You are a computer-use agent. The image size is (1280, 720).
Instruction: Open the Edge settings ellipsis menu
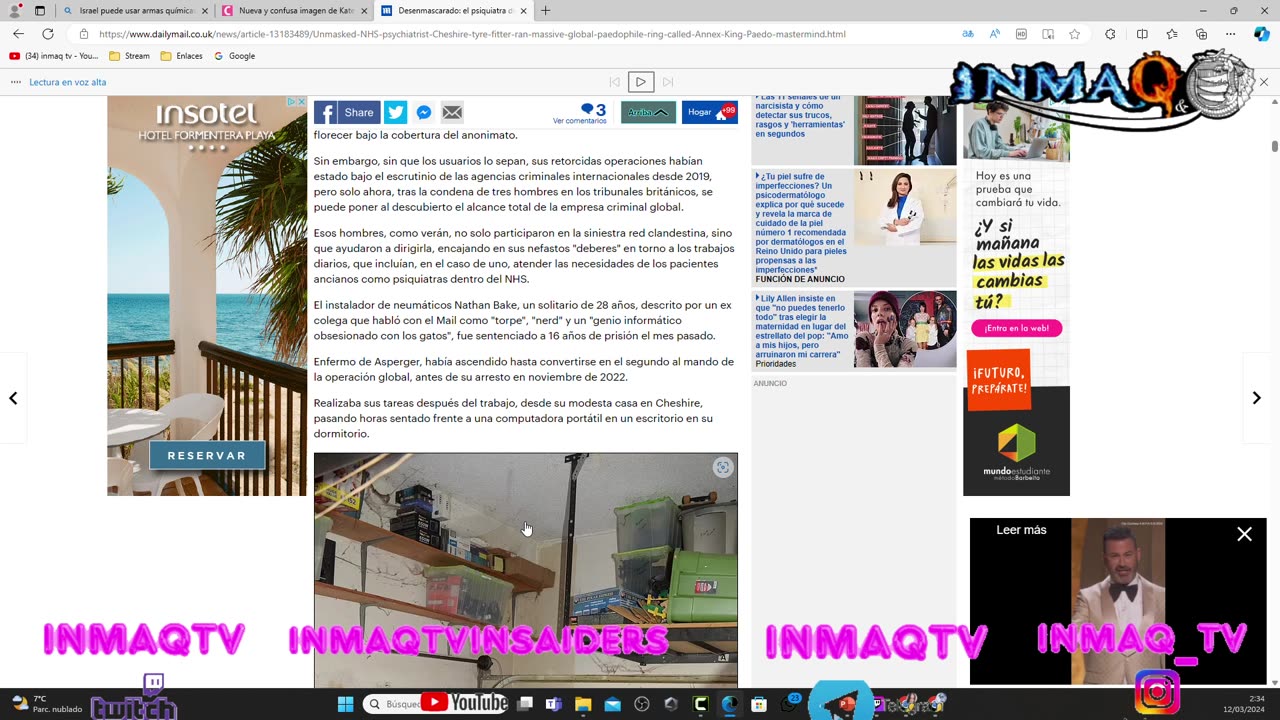click(1230, 34)
